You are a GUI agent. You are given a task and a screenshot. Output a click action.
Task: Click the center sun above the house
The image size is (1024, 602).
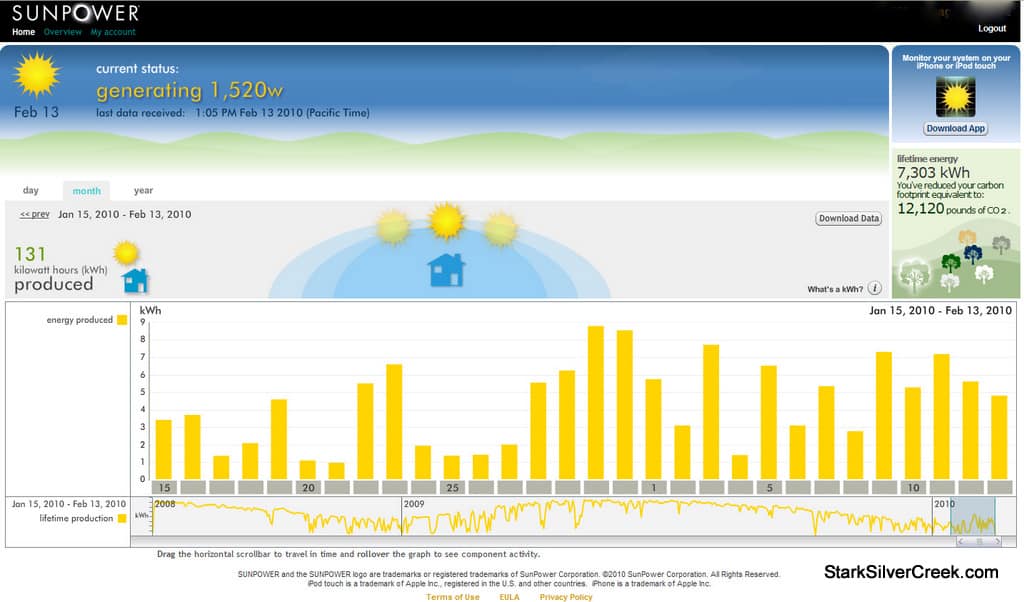coord(444,222)
